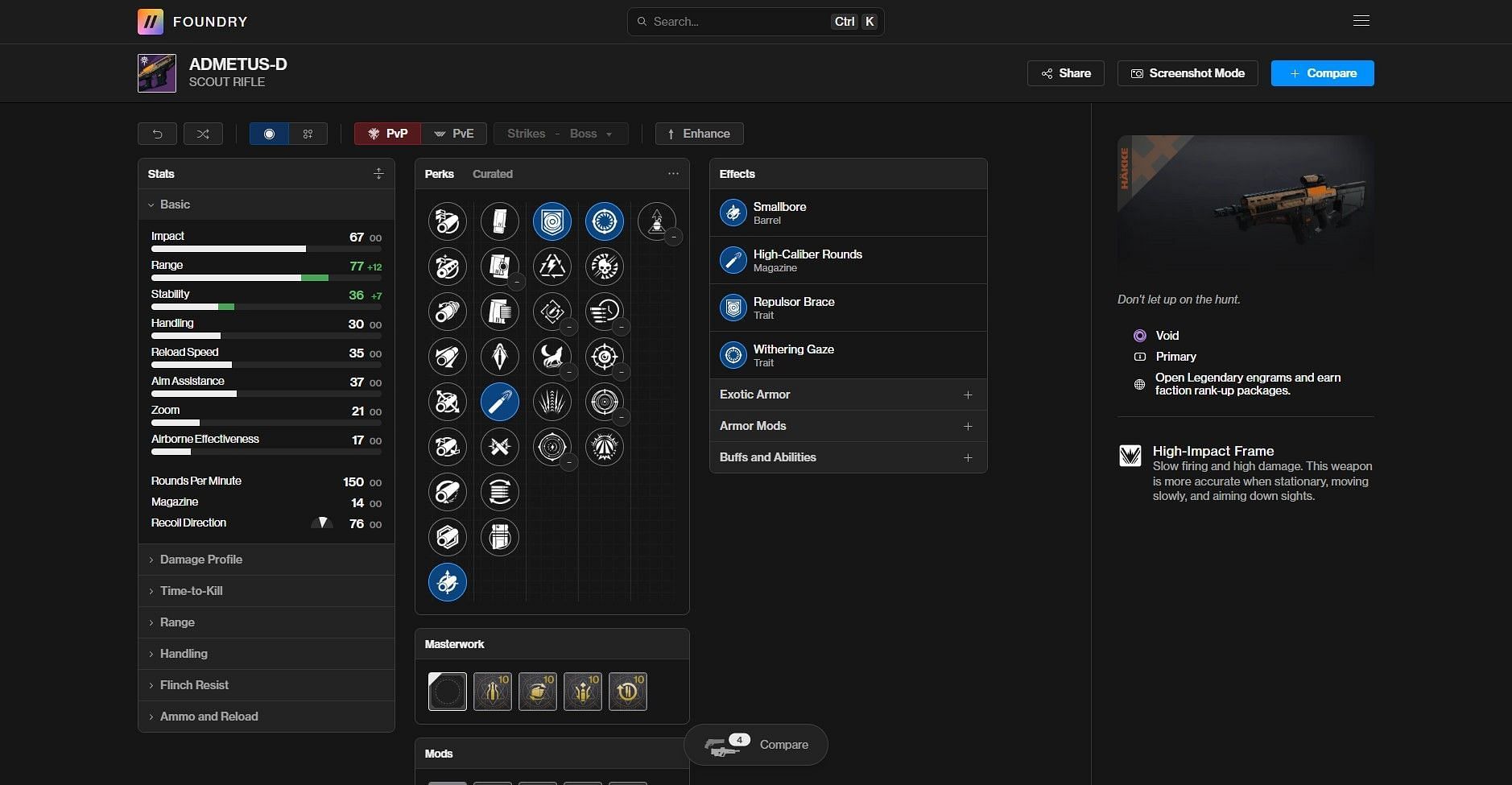Image resolution: width=1512 pixels, height=785 pixels.
Task: Pick the second masterwork option with bullet icon
Action: coord(492,692)
